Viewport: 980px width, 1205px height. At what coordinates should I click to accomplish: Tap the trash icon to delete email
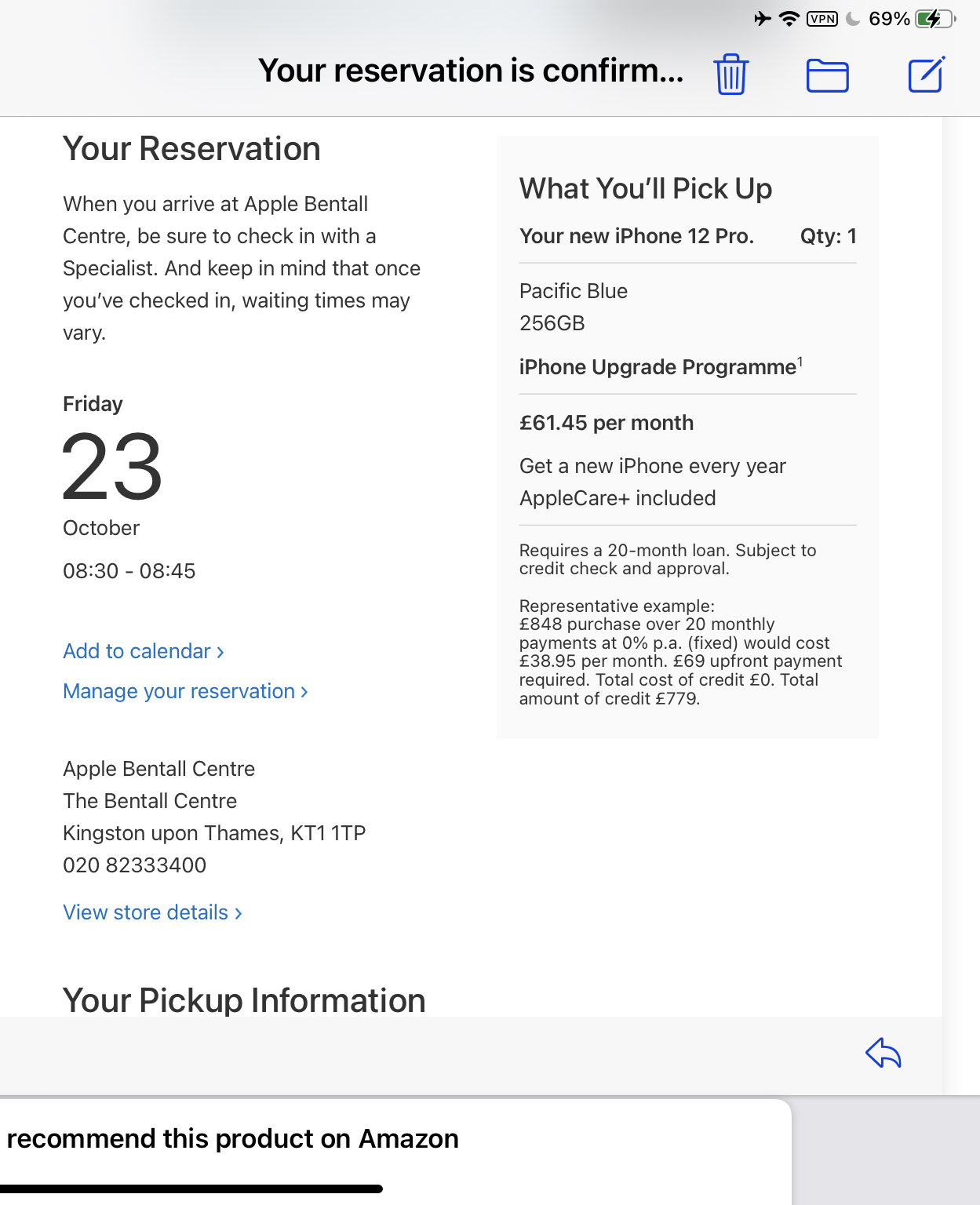pyautogui.click(x=731, y=75)
